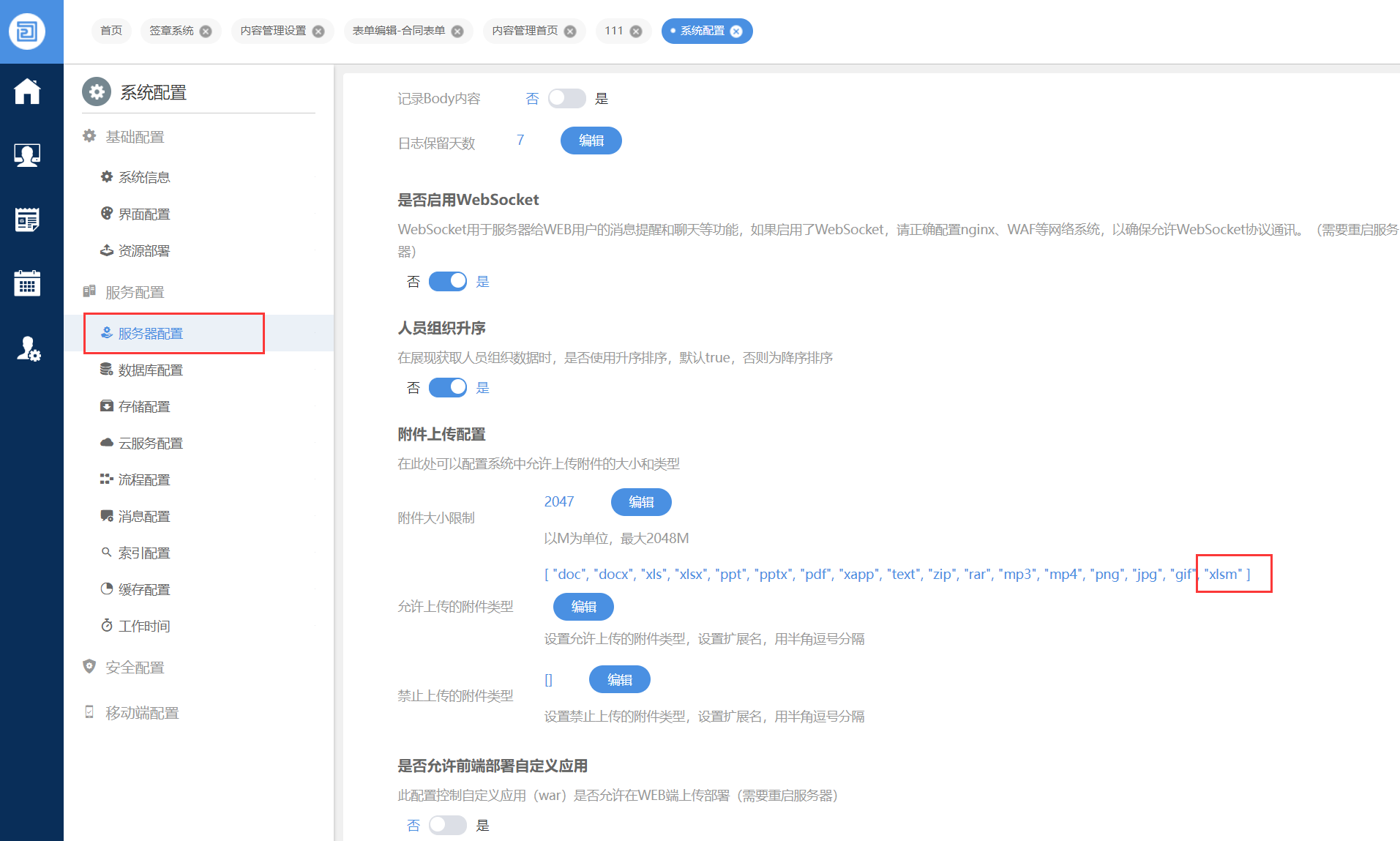Toggle the 是否启用WebSocket switch

[448, 281]
